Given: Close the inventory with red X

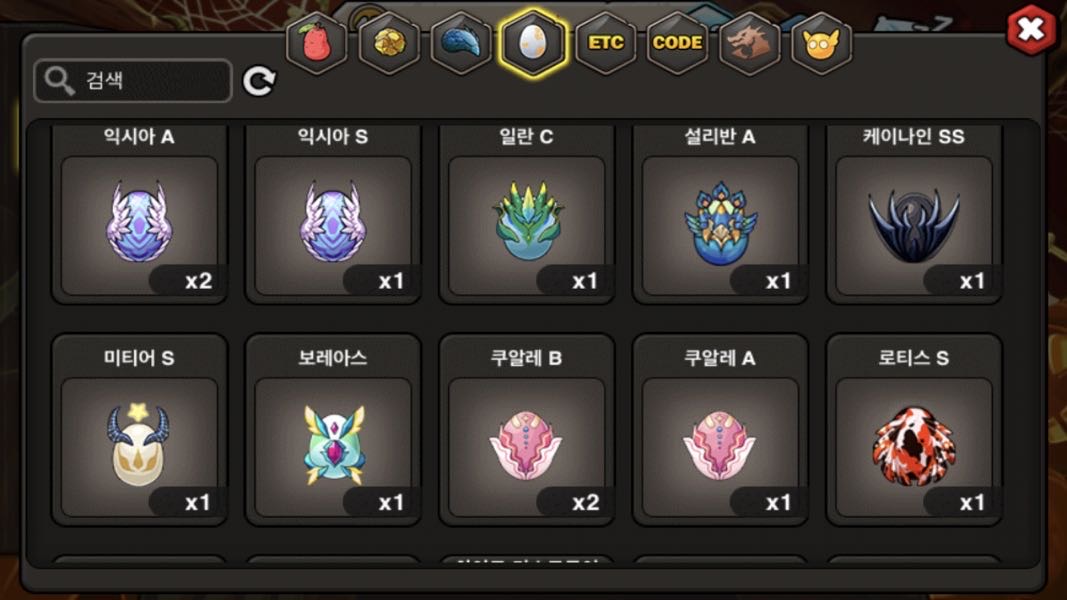Looking at the screenshot, I should coord(1031,29).
